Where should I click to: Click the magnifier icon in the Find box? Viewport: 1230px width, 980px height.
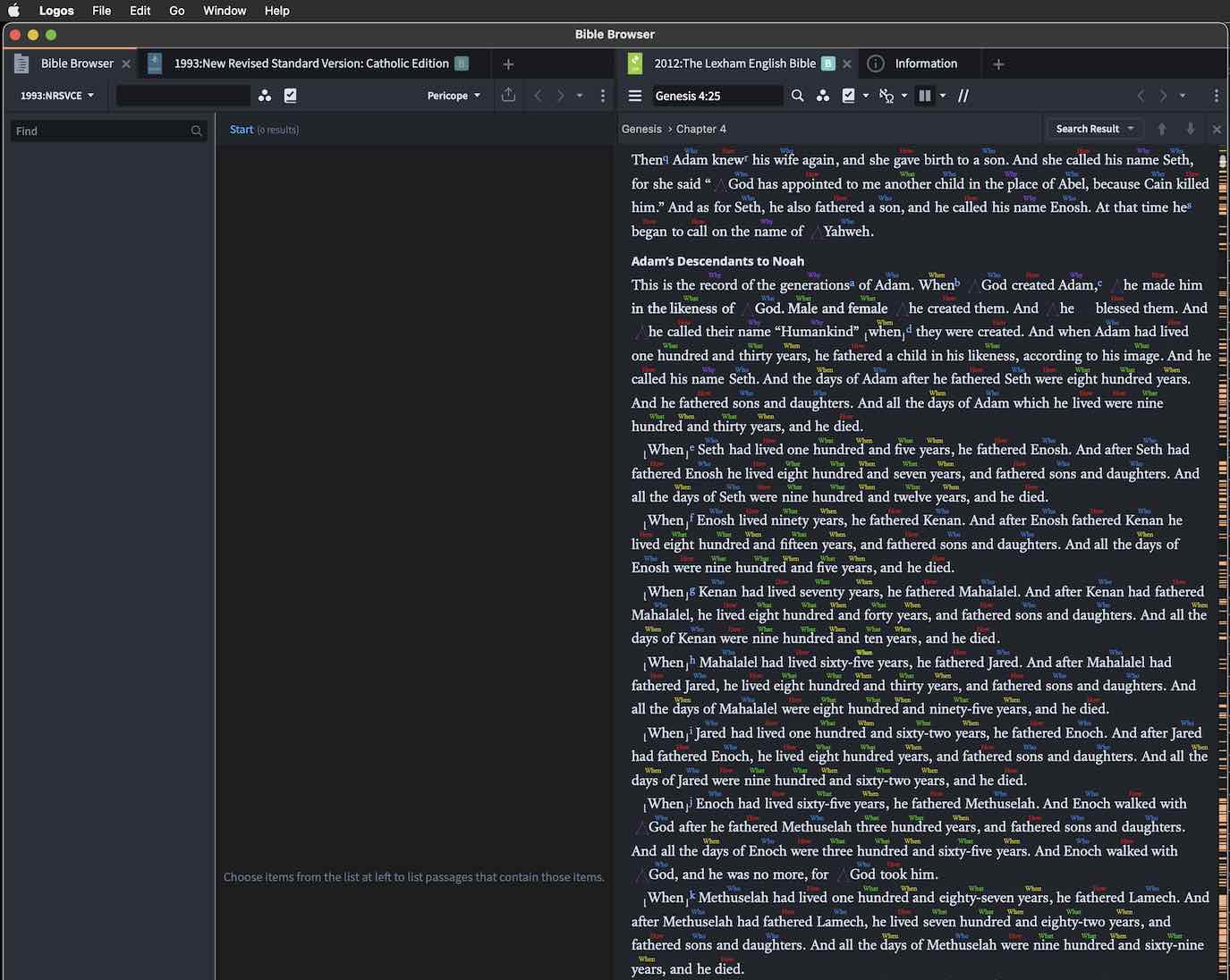click(196, 131)
